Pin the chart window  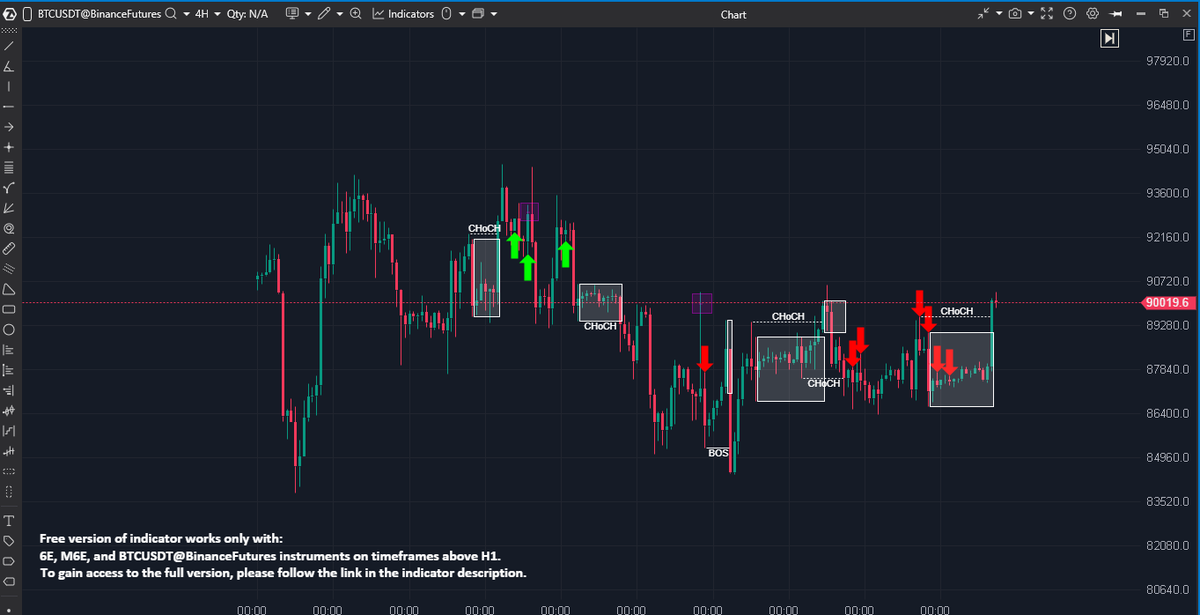[x=1115, y=14]
